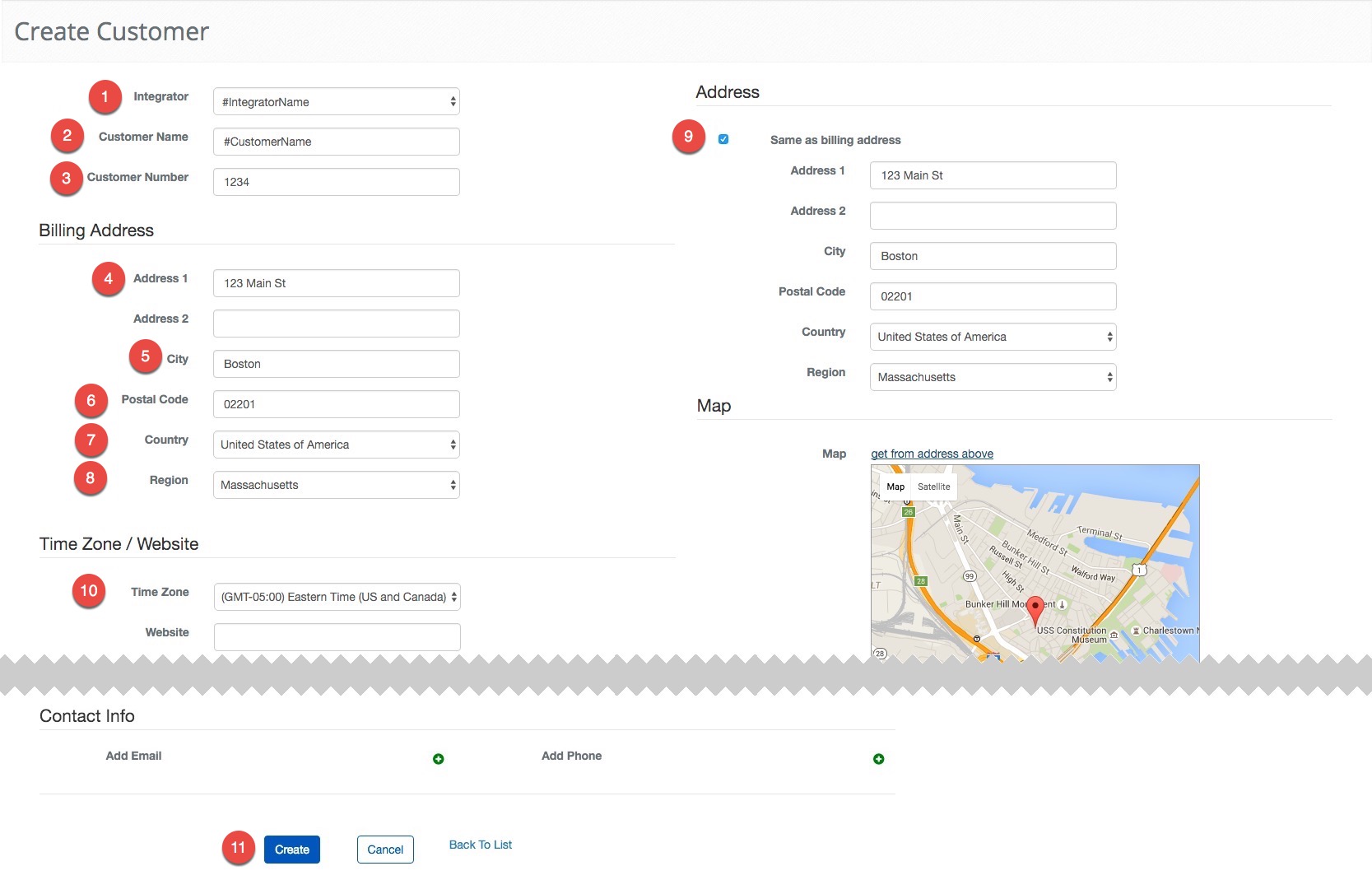Viewport: 1372px width, 880px height.
Task: Click the get from address above link
Action: tap(932, 454)
